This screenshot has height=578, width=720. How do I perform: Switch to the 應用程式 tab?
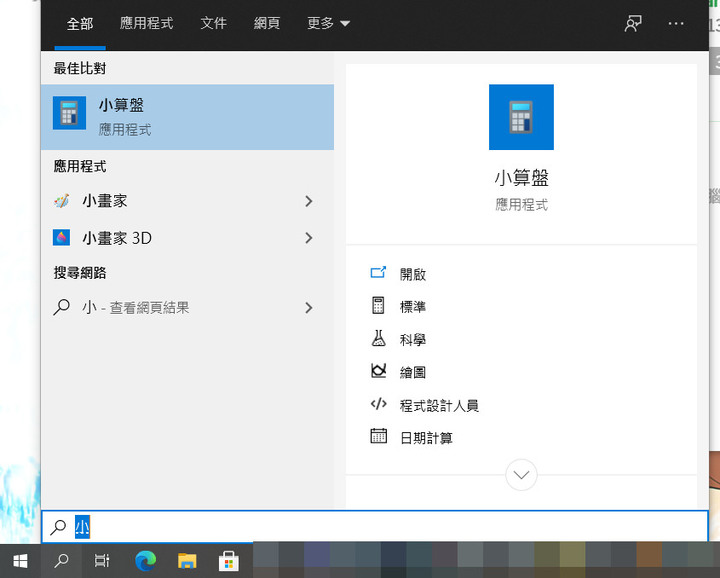click(146, 23)
